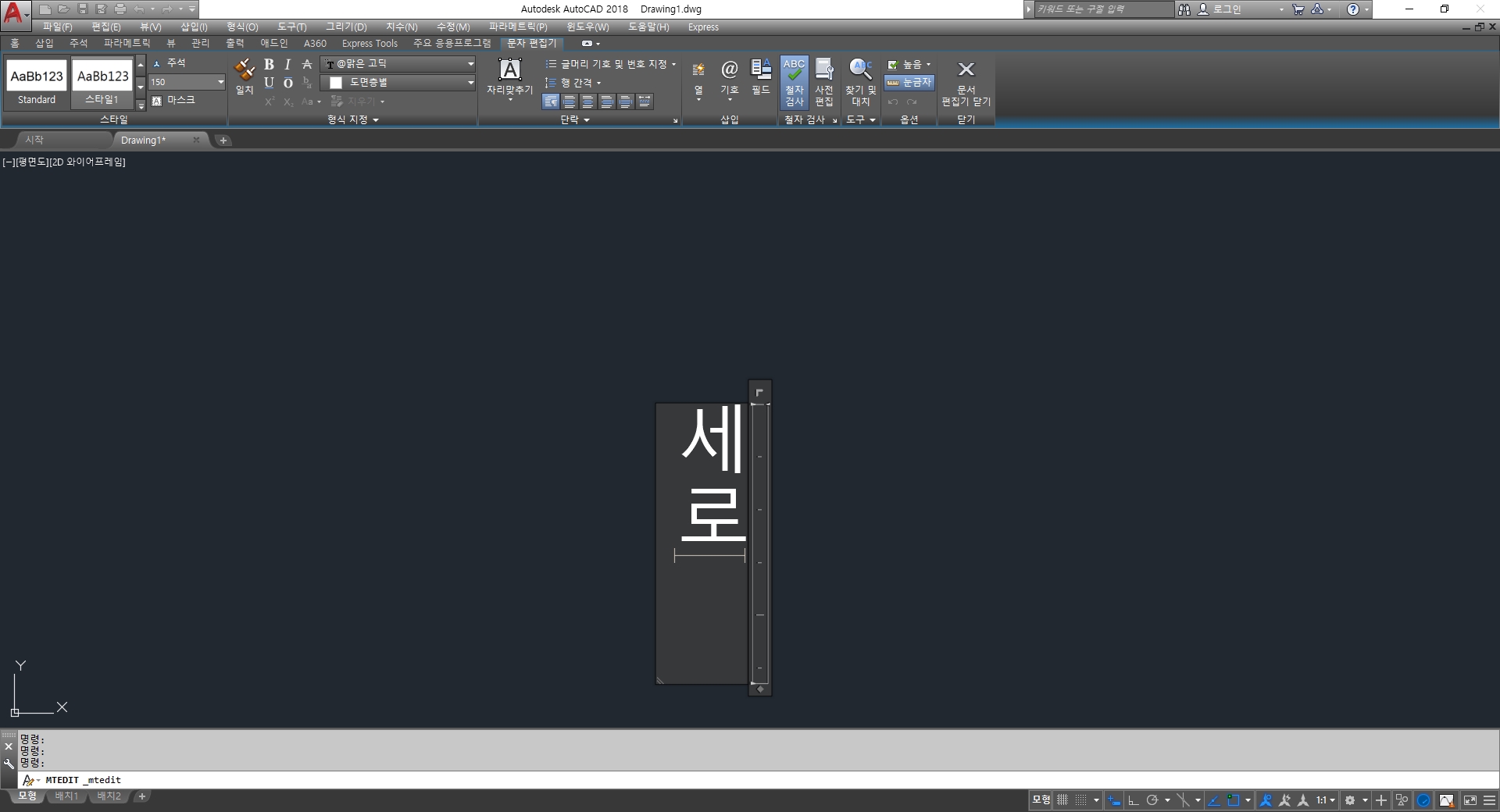The height and width of the screenshot is (812, 1500).
Task: Click the keyword search input field
Action: [1103, 9]
